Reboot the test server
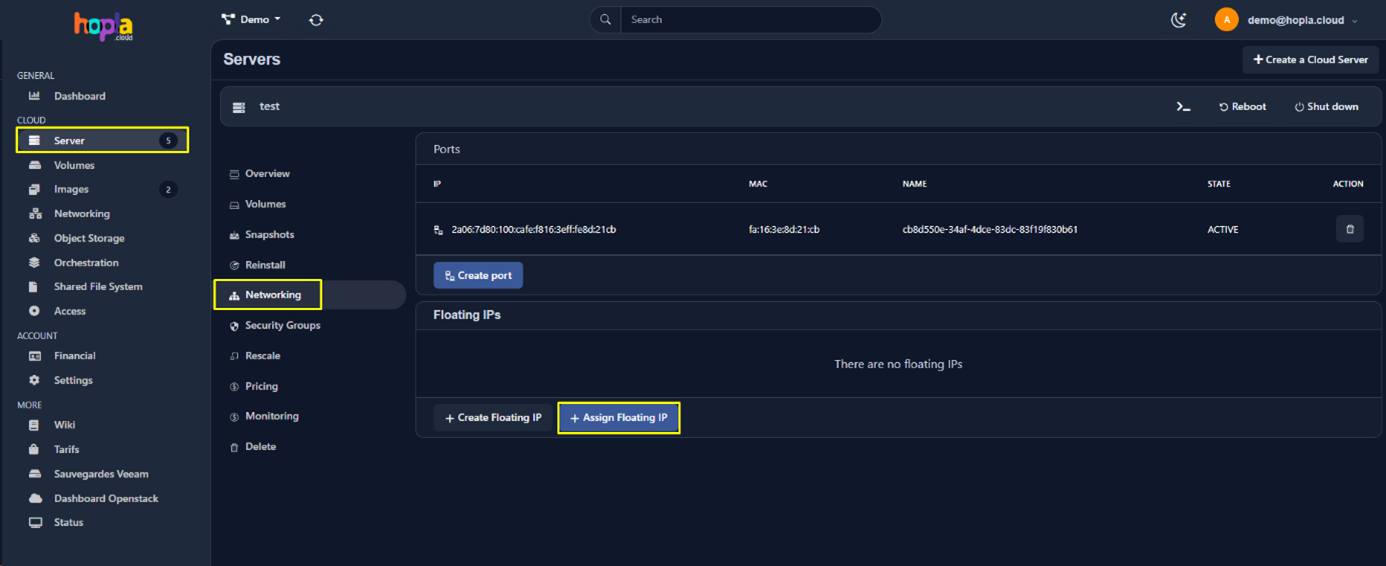 1242,107
